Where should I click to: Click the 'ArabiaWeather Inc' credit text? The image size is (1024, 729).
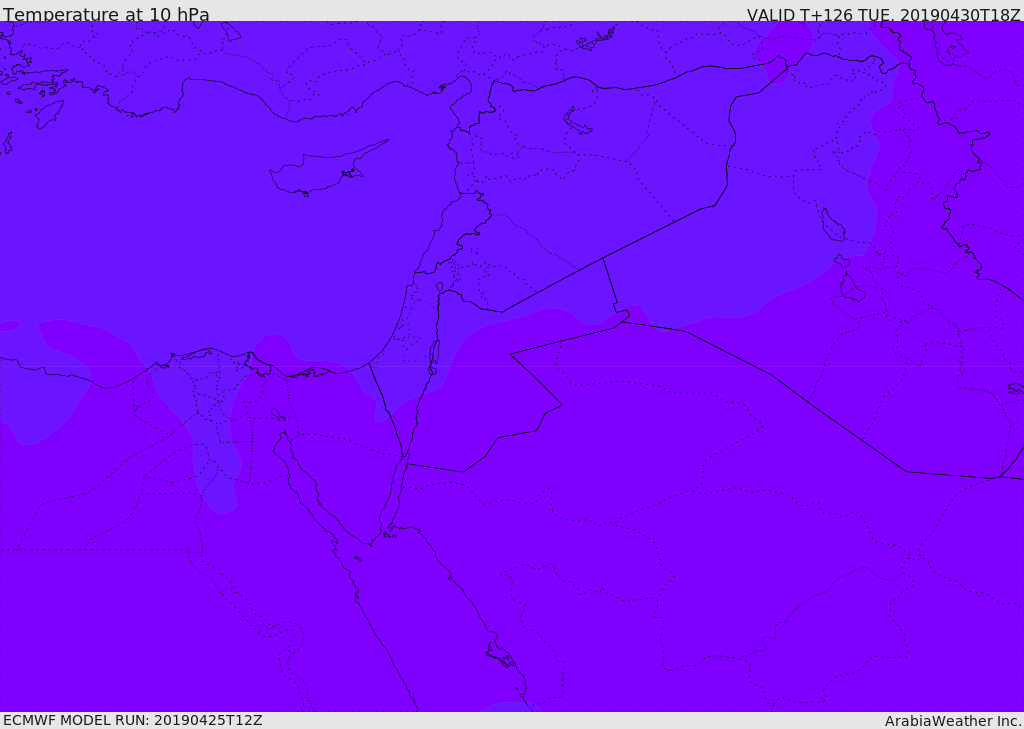click(x=953, y=721)
